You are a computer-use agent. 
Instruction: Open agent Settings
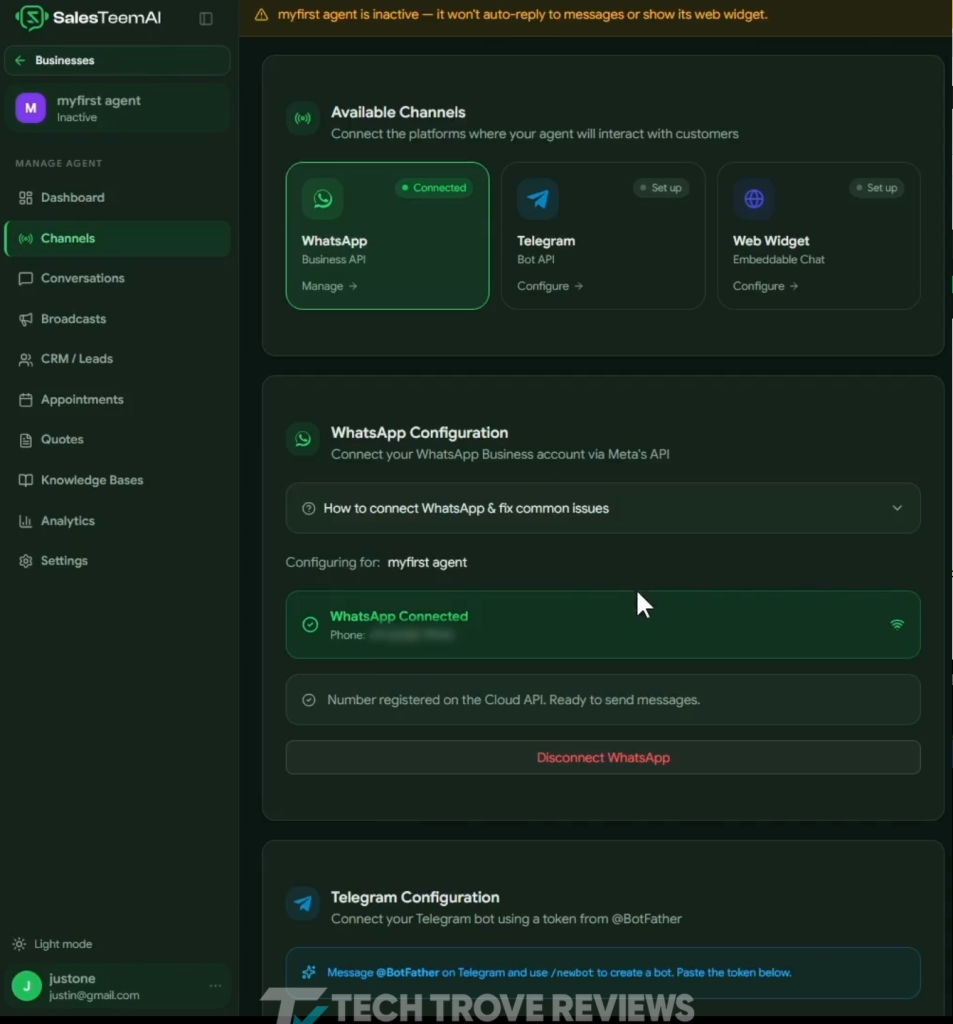[x=118, y=561]
